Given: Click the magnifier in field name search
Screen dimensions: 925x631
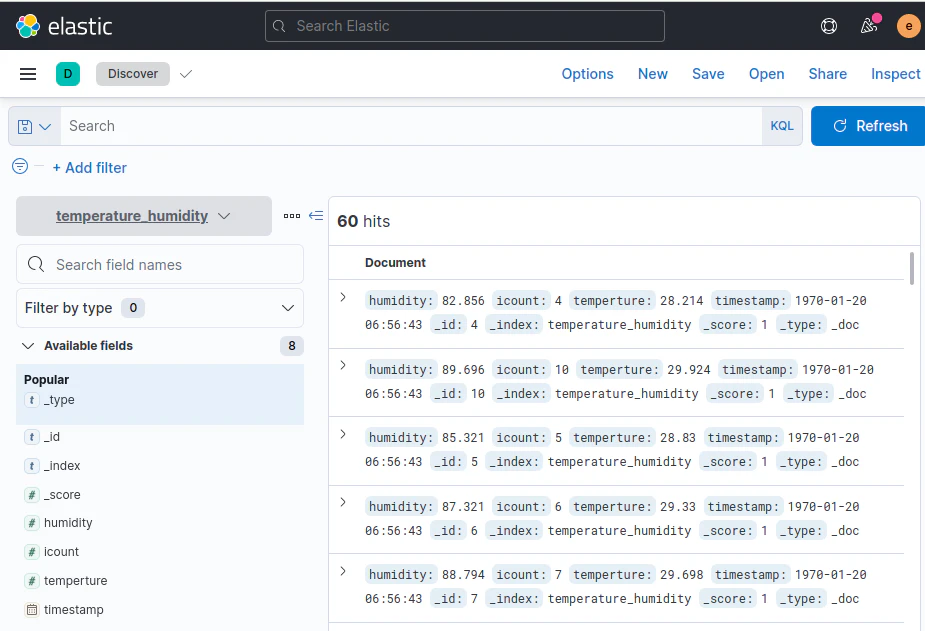Looking at the screenshot, I should click(36, 264).
